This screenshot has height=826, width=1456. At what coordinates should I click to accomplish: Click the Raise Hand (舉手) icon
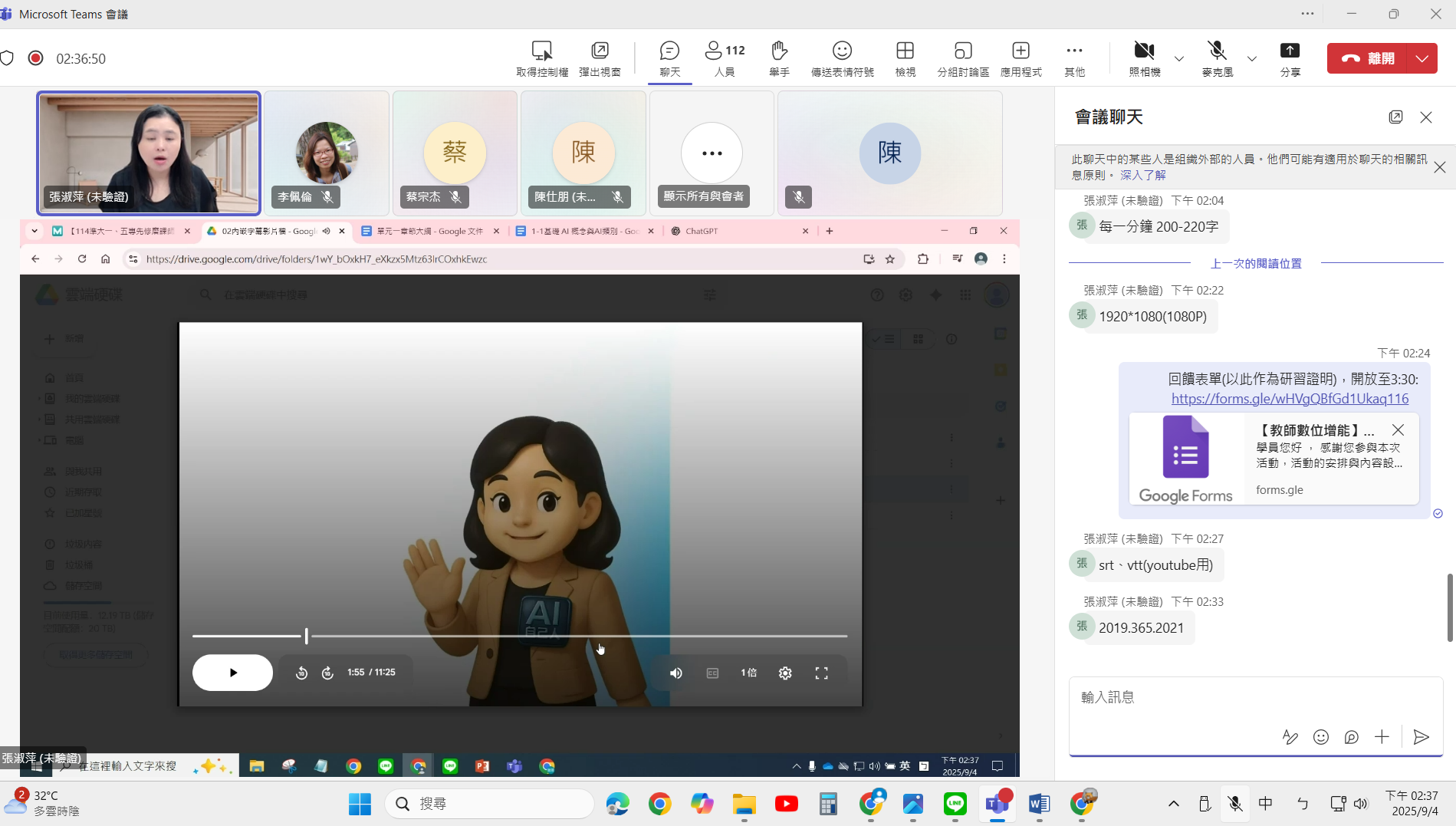point(779,51)
